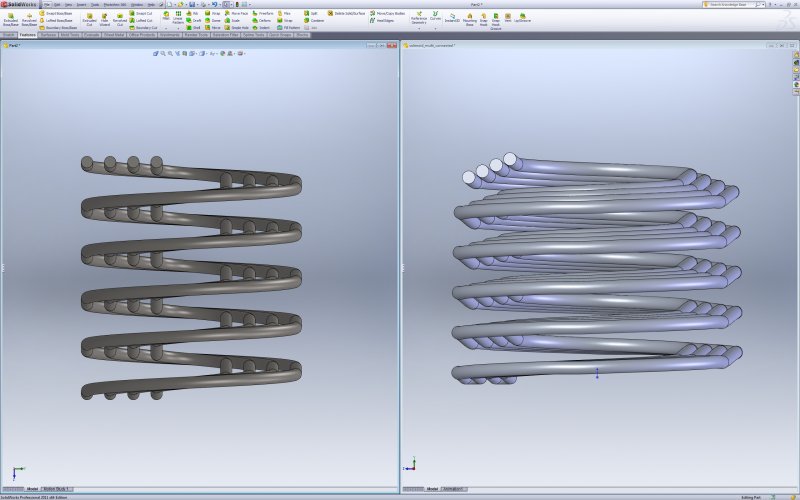Select the Flex tool
800x500 pixels.
tap(284, 13)
